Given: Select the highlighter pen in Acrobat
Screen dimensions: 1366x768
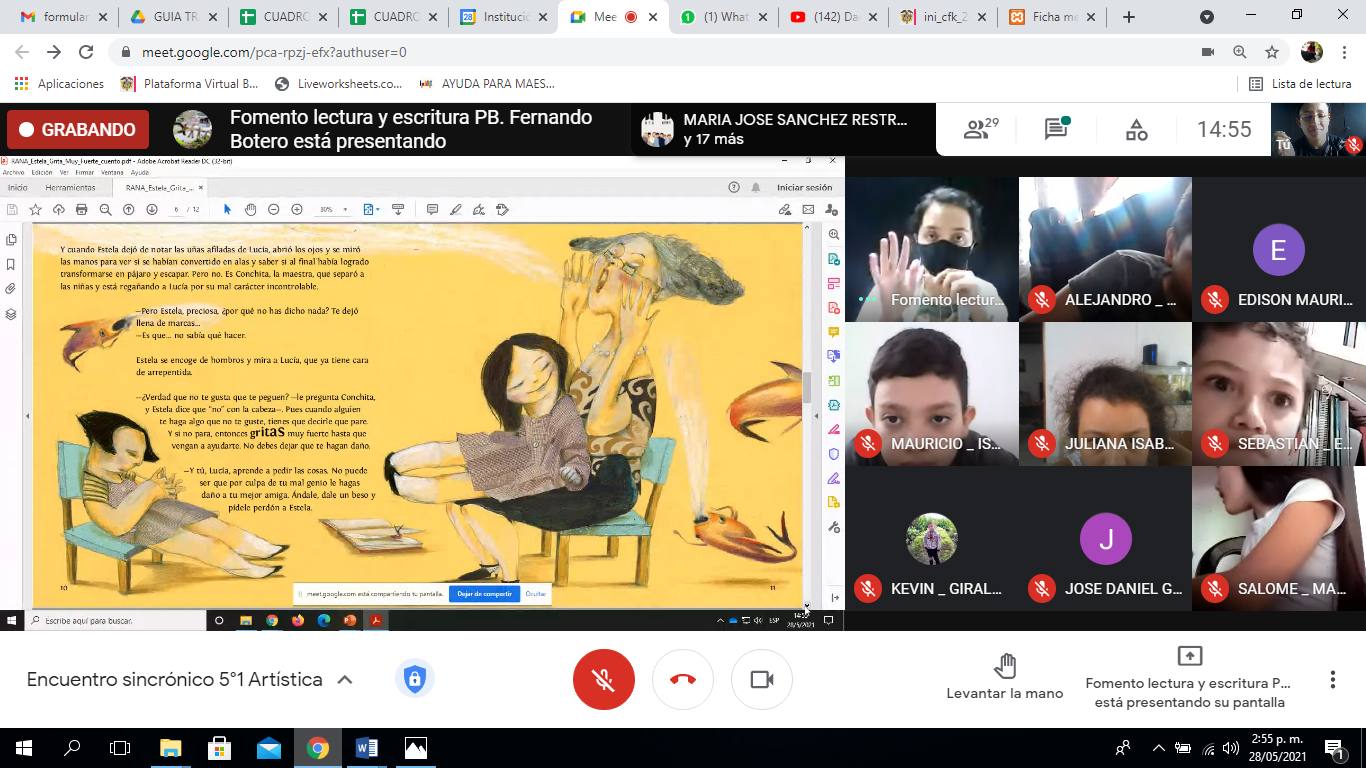Looking at the screenshot, I should 456,209.
